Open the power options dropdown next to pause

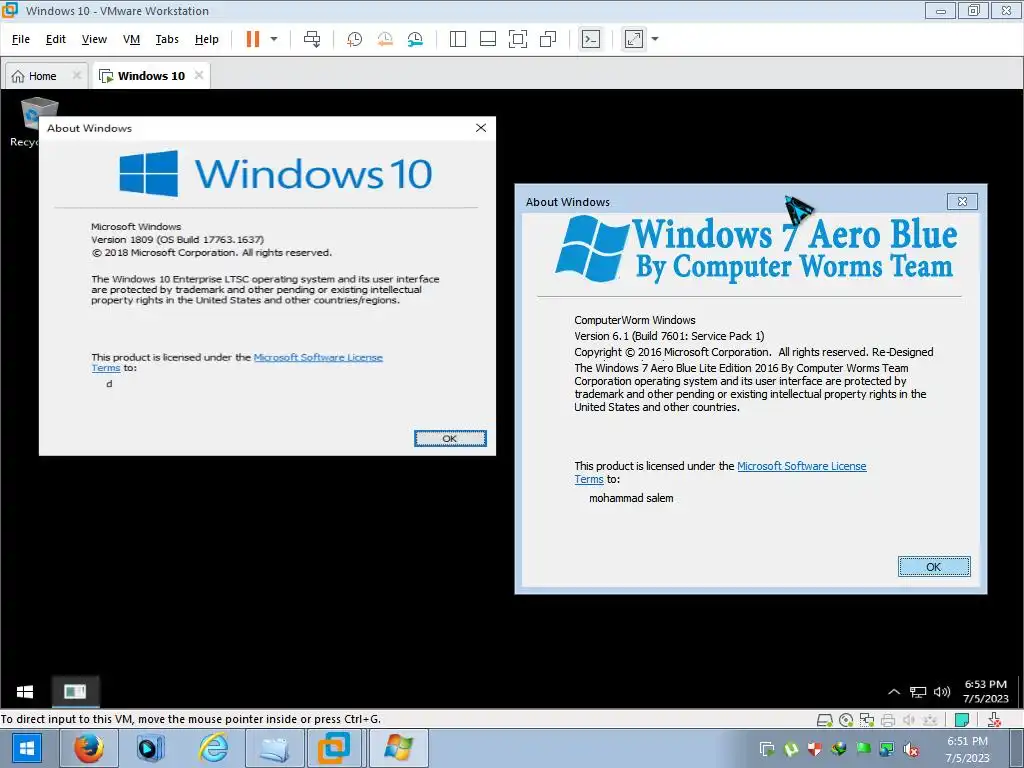274,39
